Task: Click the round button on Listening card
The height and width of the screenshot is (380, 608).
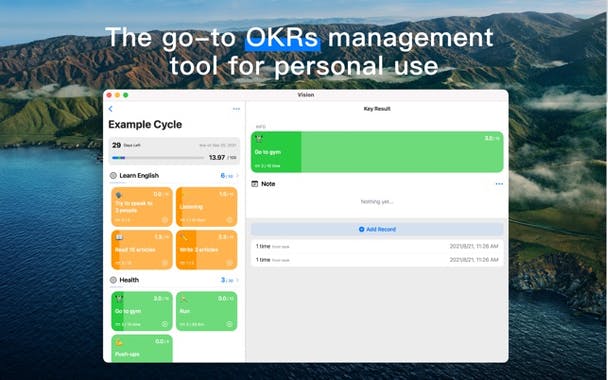Action: pos(230,220)
